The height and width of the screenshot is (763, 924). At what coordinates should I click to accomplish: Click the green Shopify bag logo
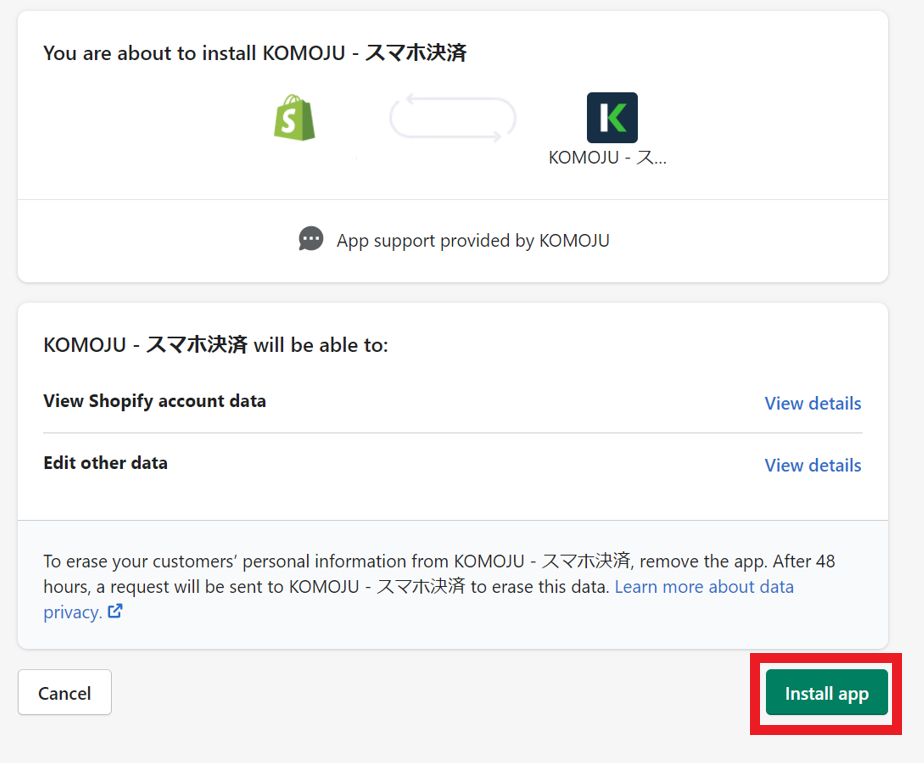click(x=295, y=118)
